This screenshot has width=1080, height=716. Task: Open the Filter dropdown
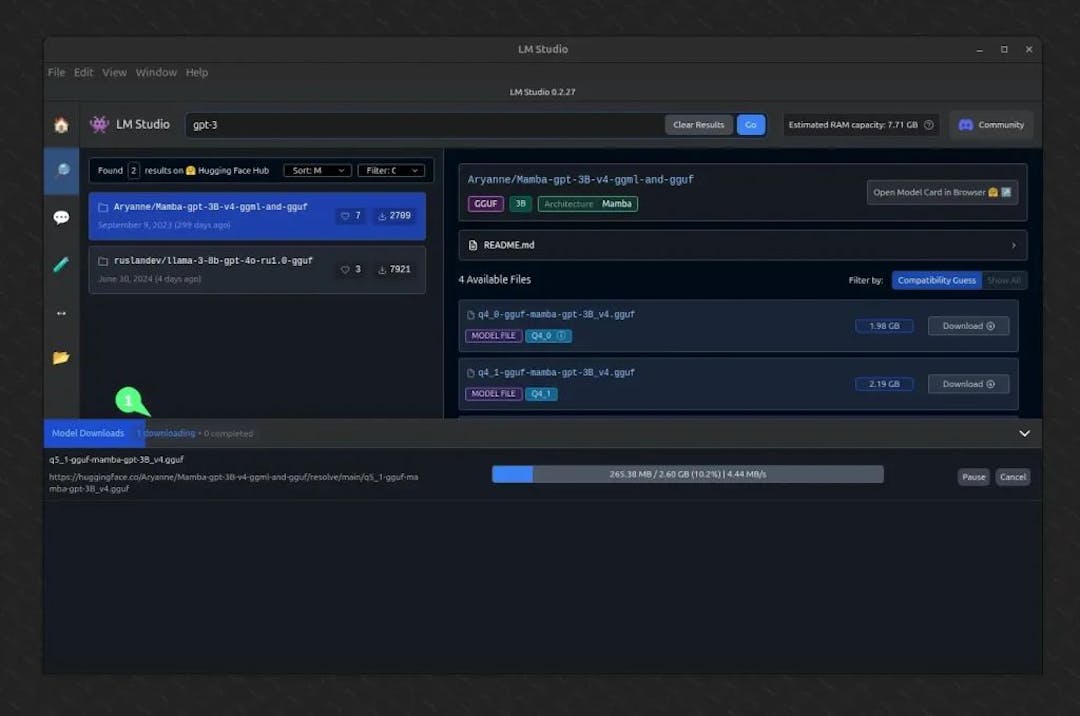click(391, 170)
